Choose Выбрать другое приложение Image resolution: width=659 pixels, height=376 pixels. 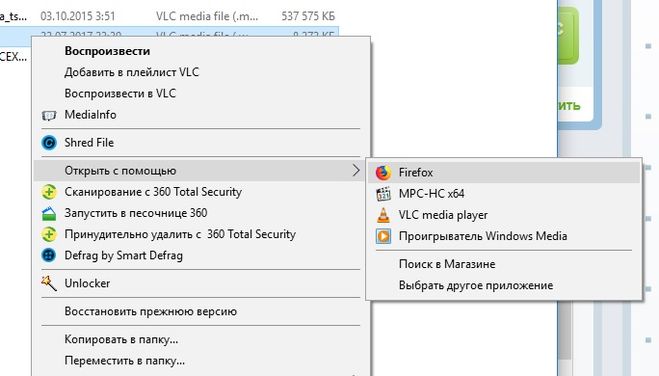476,286
